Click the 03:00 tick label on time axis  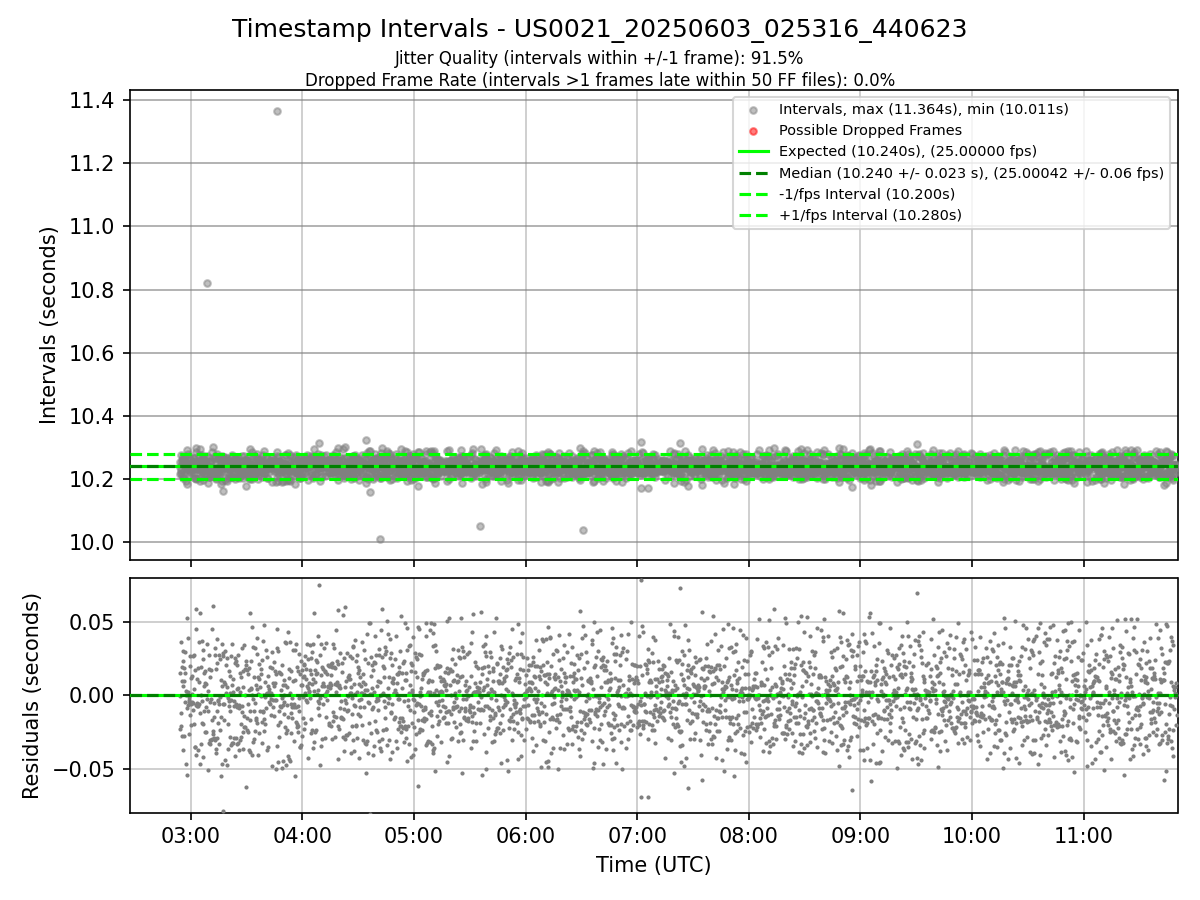[191, 832]
